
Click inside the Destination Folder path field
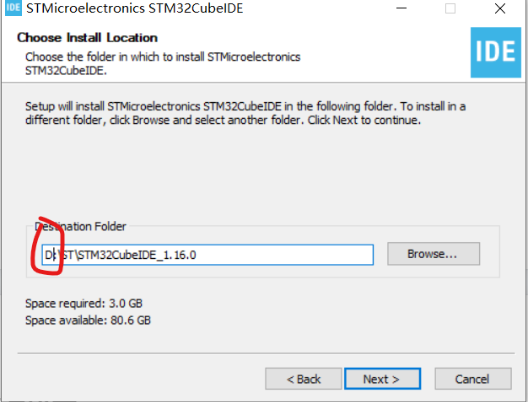(208, 255)
